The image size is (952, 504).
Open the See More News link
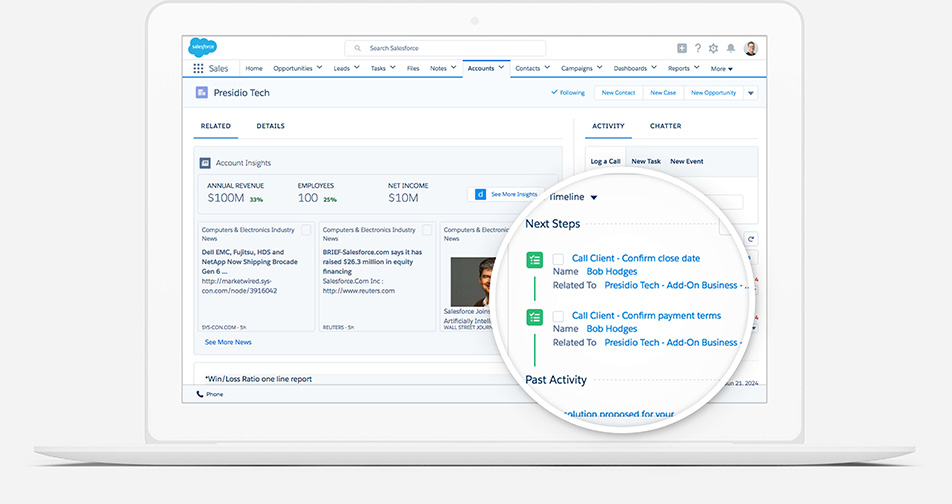pos(228,342)
